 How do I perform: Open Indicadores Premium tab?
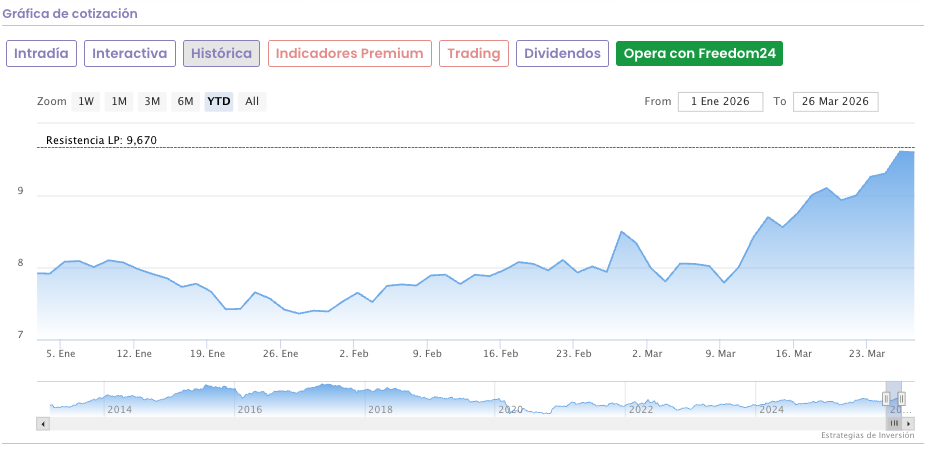click(x=349, y=53)
